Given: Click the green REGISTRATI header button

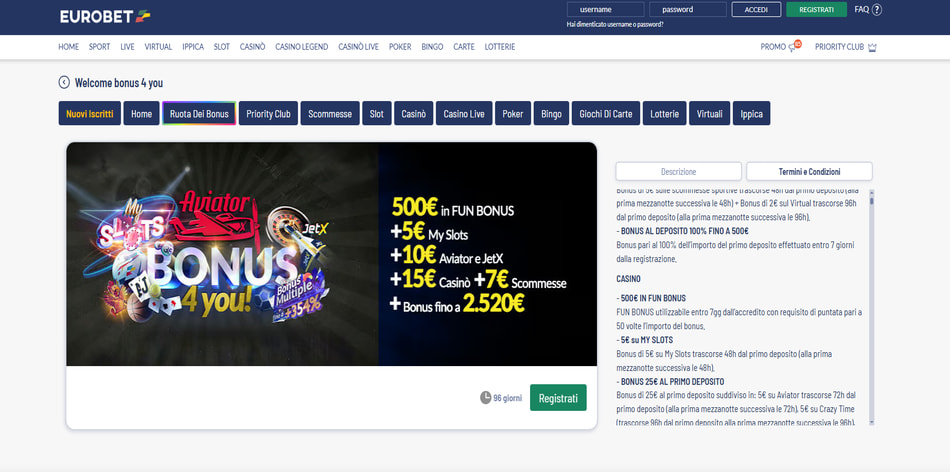Looking at the screenshot, I should [x=816, y=10].
